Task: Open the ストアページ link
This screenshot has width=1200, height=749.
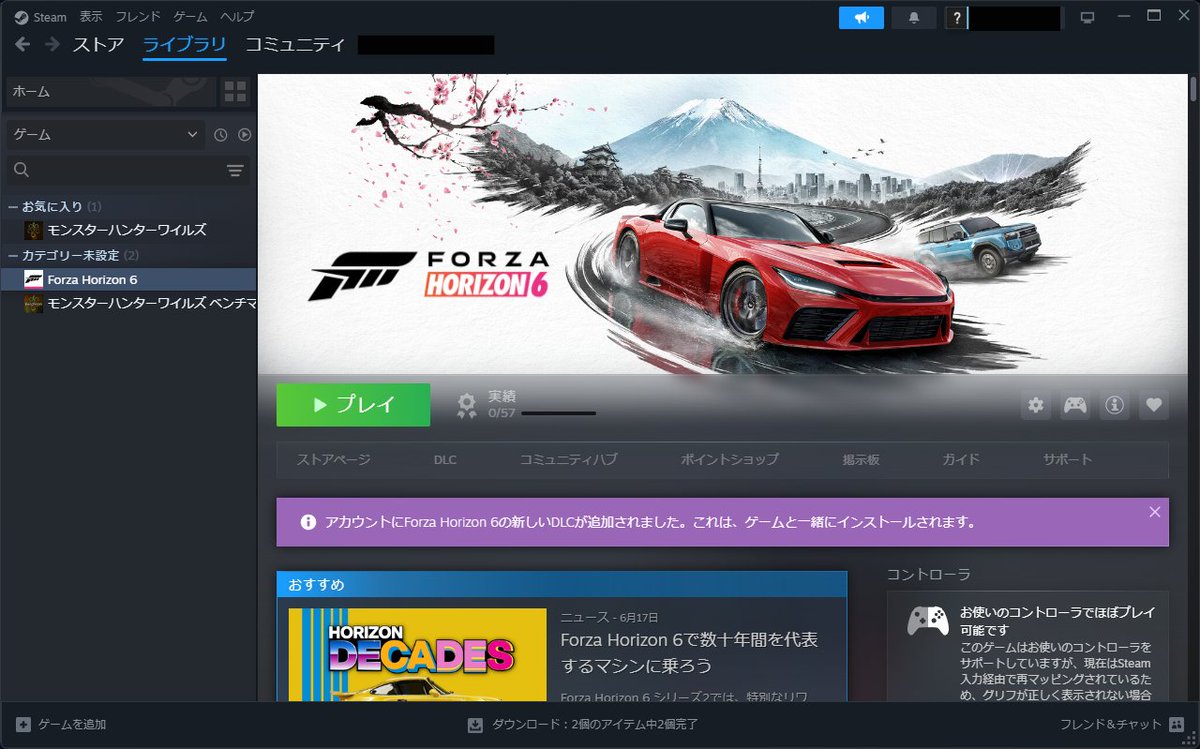Action: tap(333, 460)
